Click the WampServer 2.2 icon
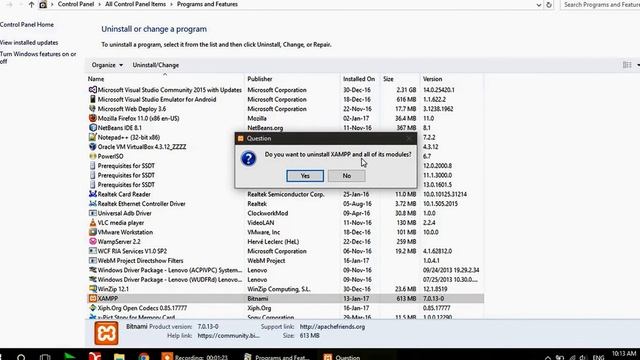 coord(93,242)
